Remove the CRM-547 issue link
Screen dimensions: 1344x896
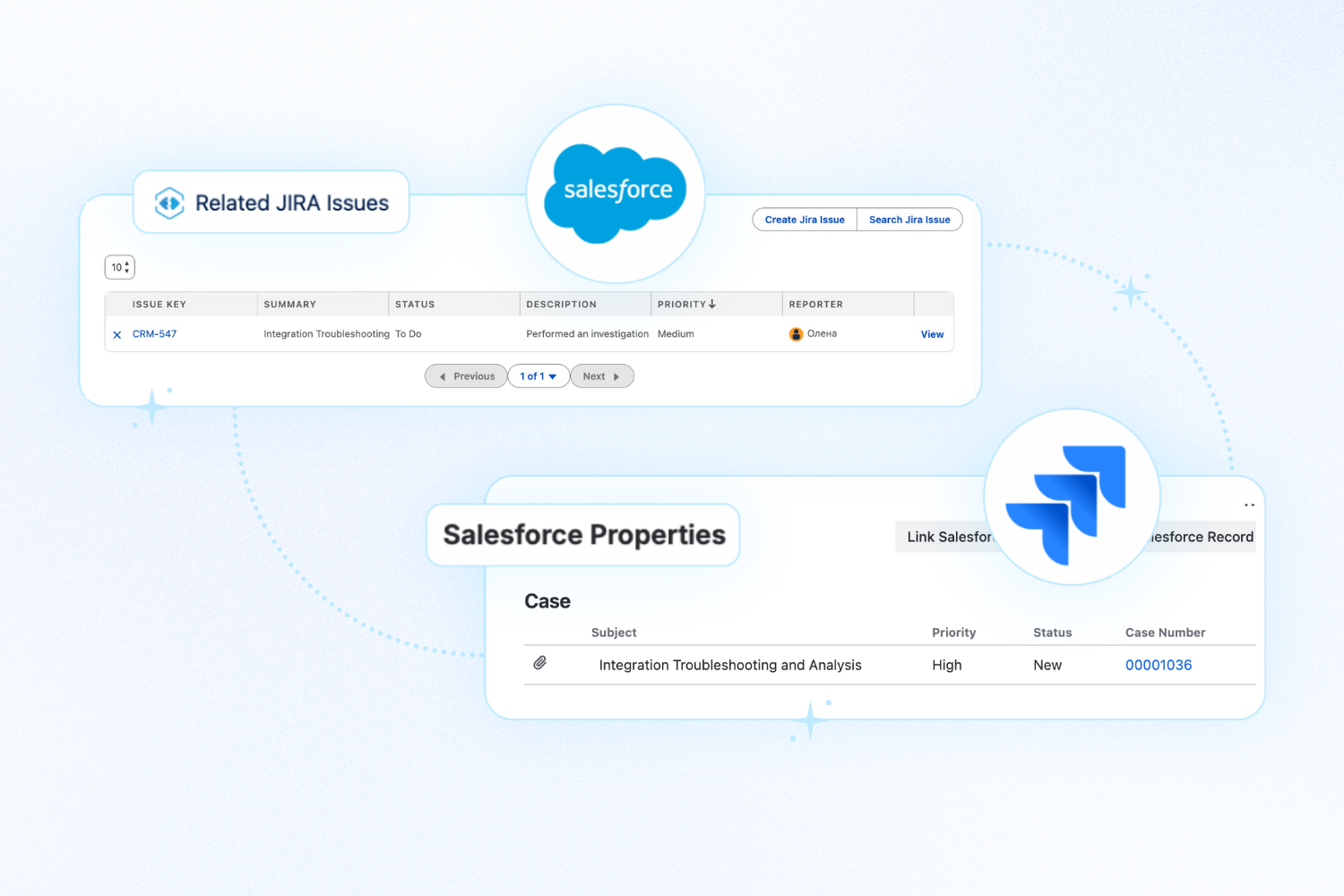(117, 335)
